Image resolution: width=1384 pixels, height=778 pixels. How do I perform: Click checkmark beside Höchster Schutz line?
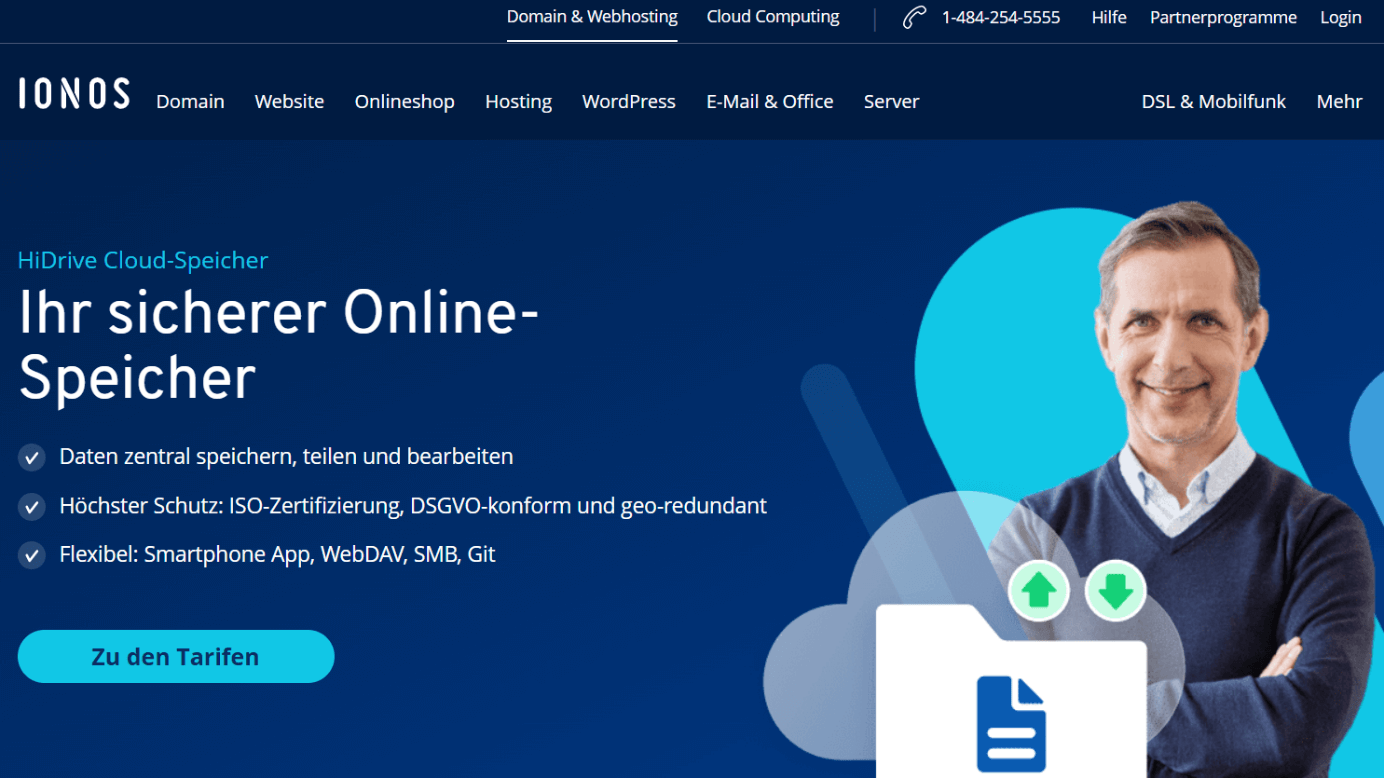pyautogui.click(x=32, y=507)
